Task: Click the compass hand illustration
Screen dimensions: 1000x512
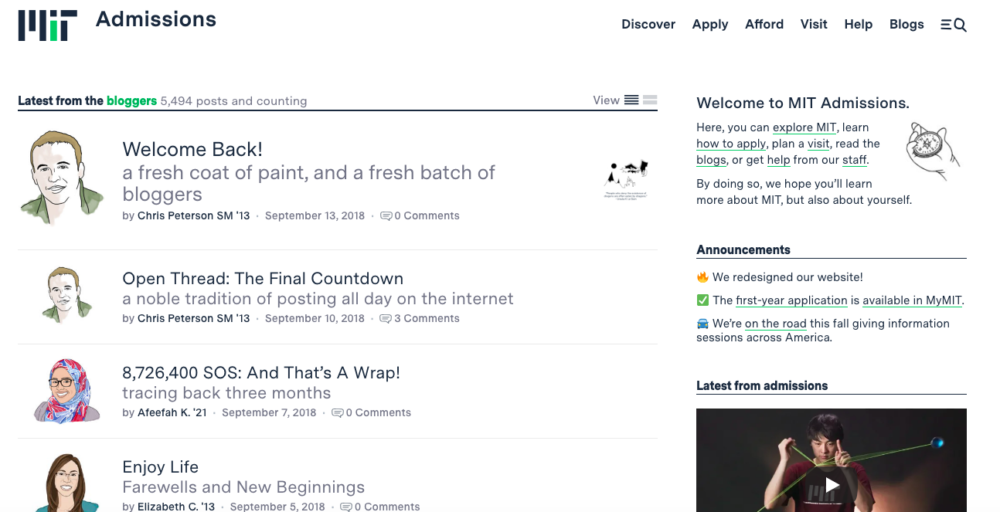Action: [930, 149]
